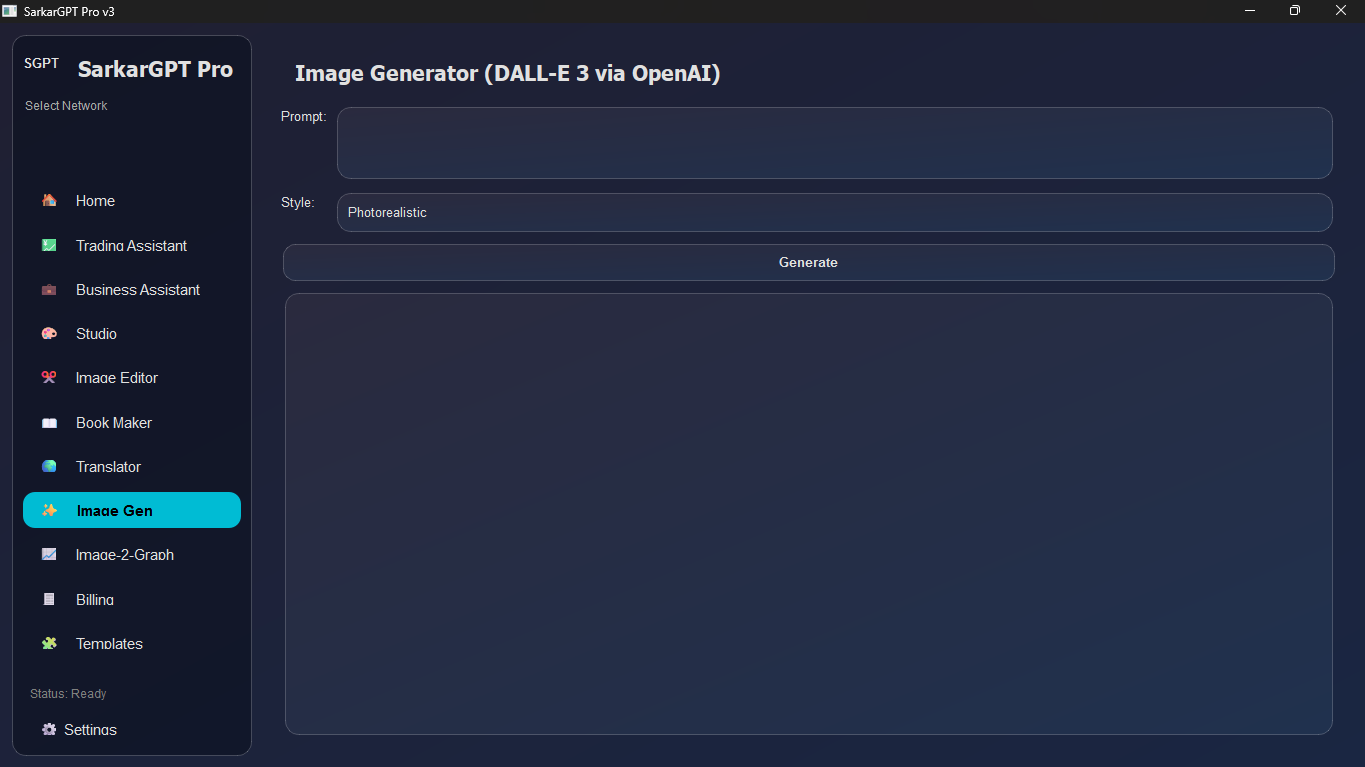Viewport: 1365px width, 767px height.
Task: Open the Image-2-Graph tool
Action: point(132,555)
